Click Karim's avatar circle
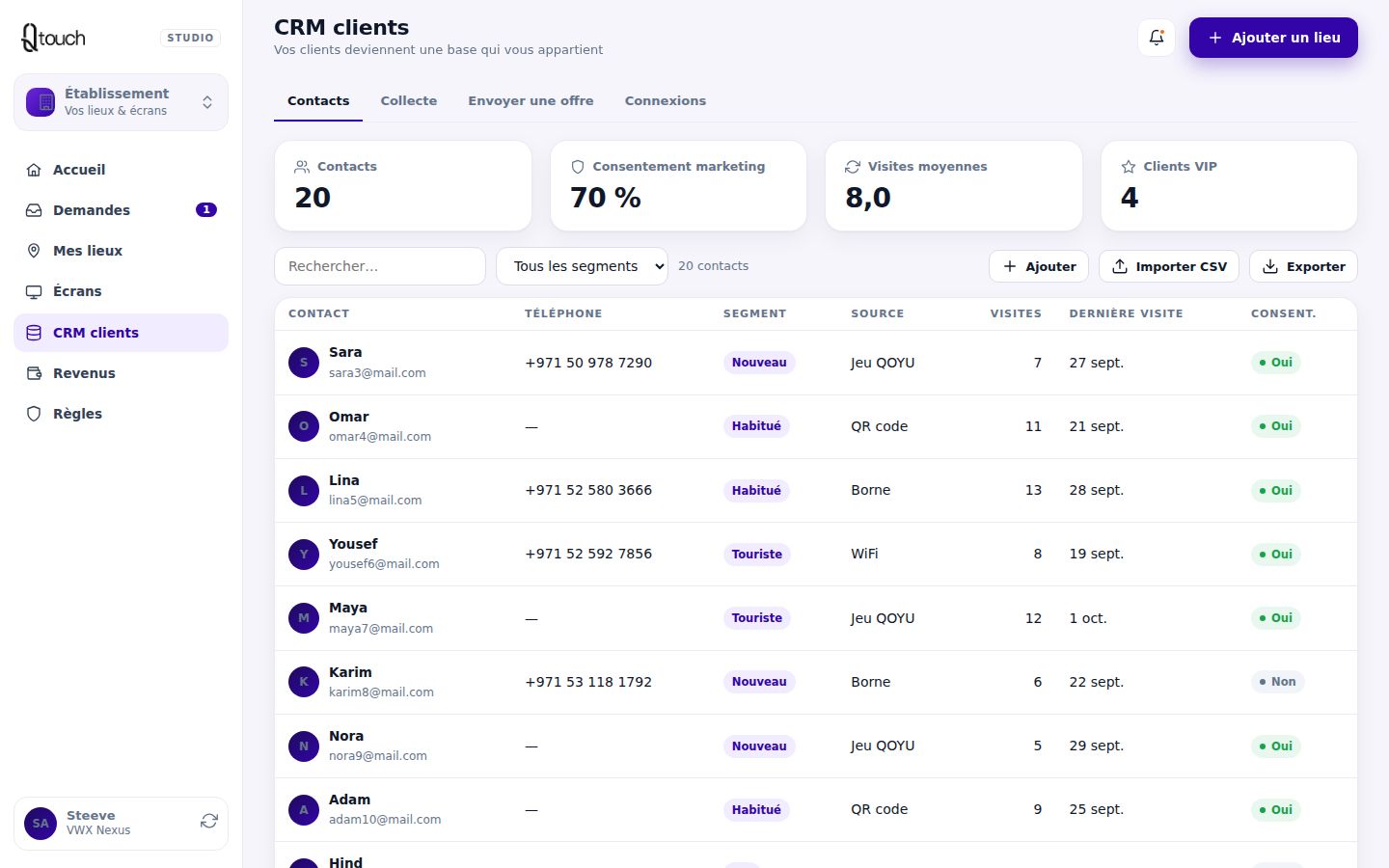 pyautogui.click(x=304, y=682)
